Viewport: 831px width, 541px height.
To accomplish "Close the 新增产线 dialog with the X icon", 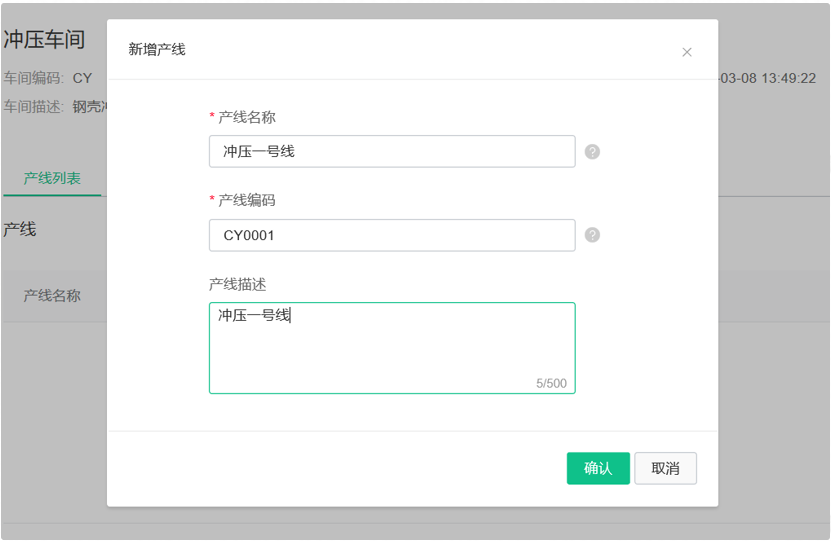I will (x=687, y=52).
